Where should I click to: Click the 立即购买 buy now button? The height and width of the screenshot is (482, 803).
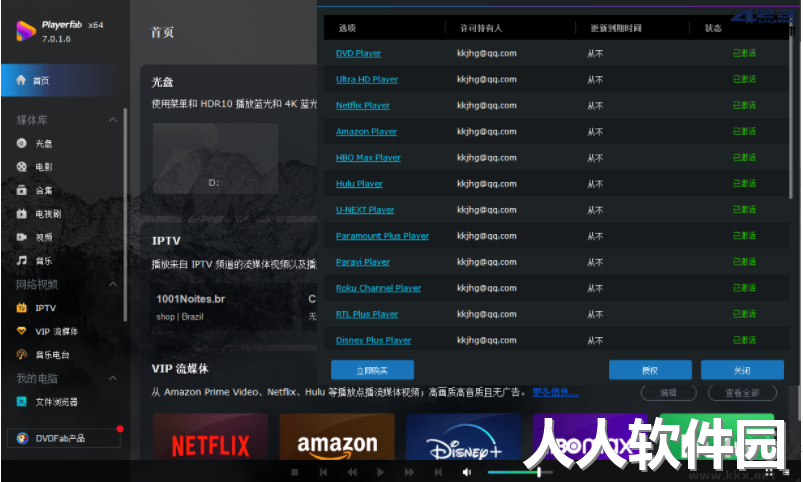pos(372,370)
